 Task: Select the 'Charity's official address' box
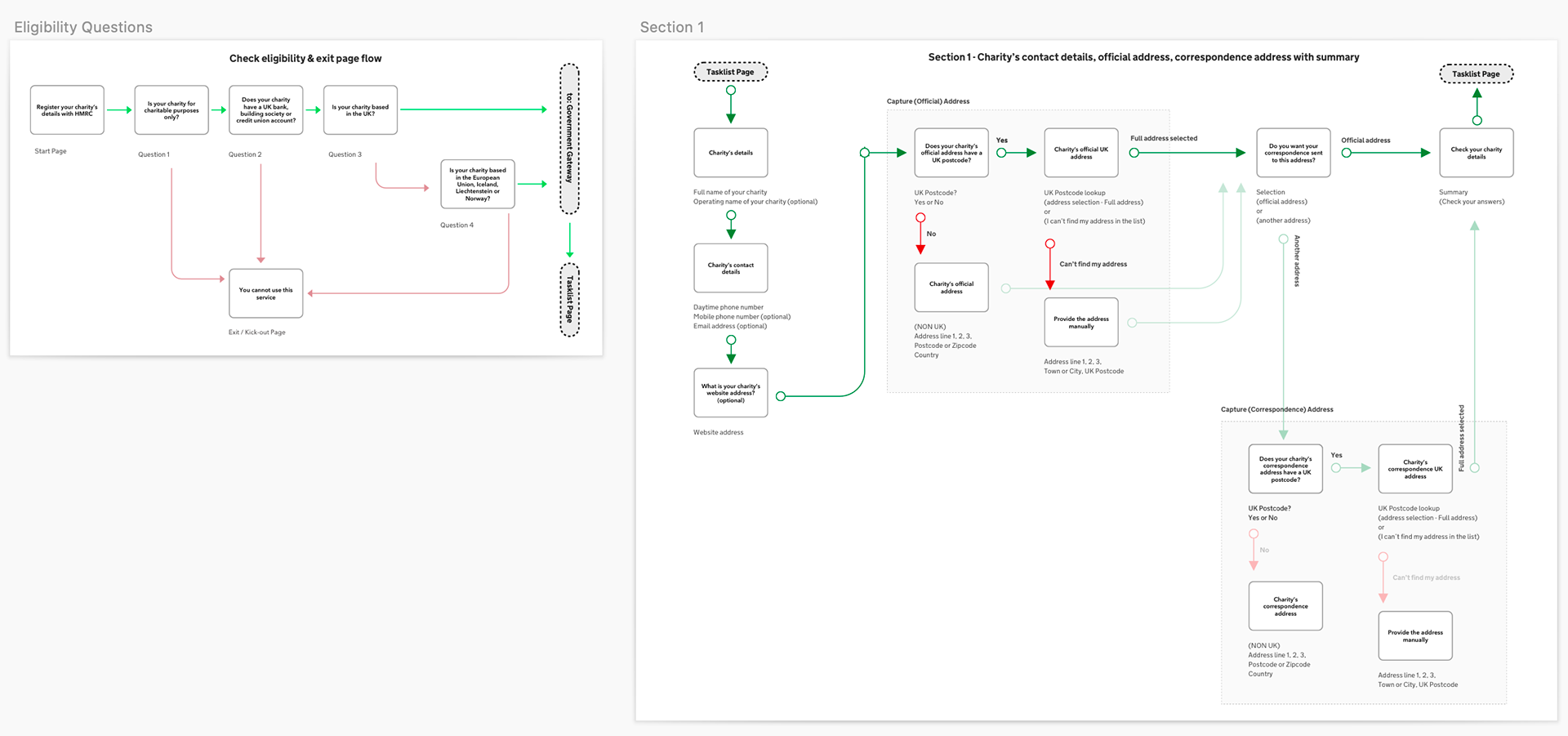click(x=951, y=288)
